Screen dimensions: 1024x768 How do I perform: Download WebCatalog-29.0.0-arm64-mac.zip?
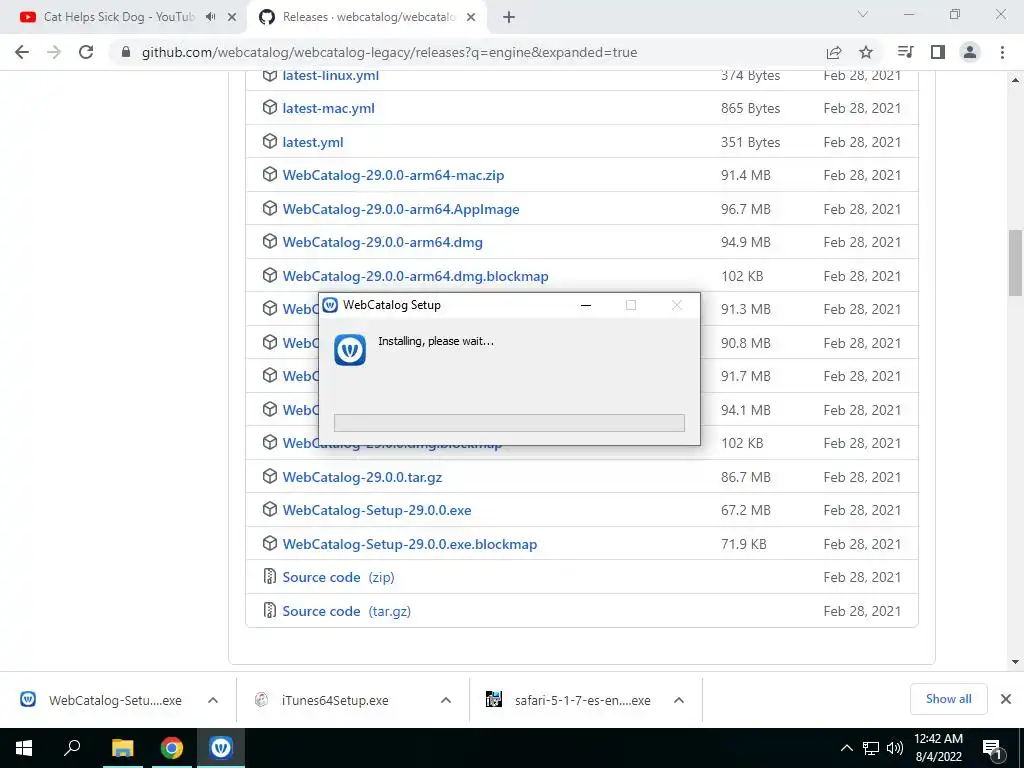[393, 175]
